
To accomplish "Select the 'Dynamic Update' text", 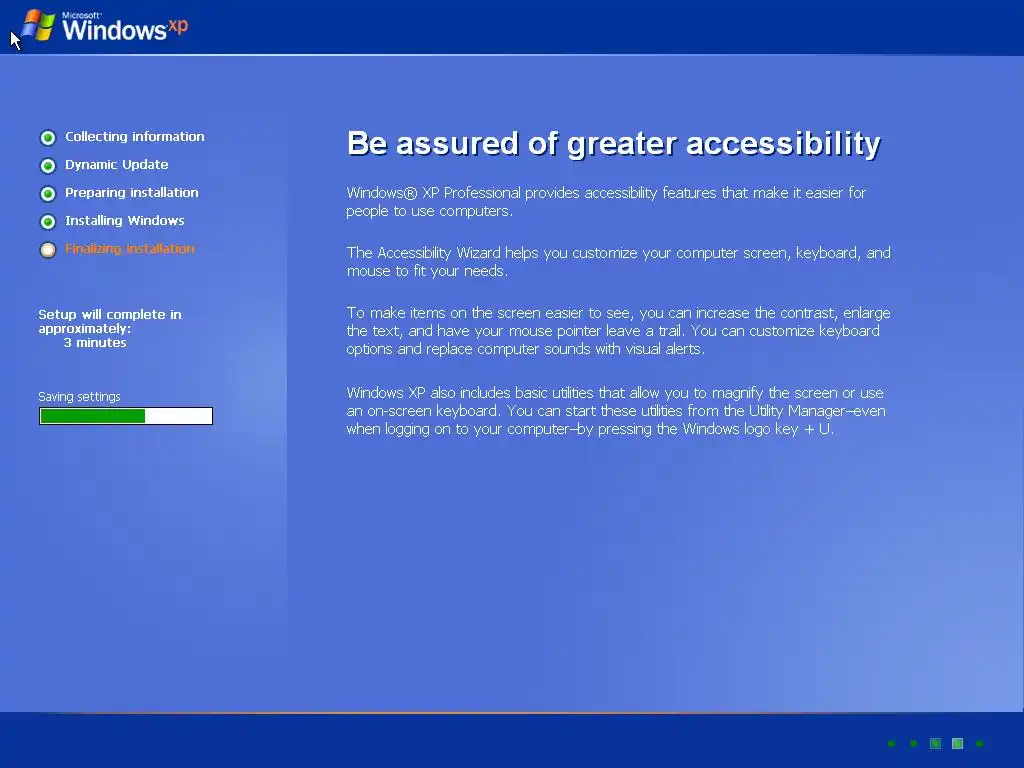I will [x=116, y=165].
